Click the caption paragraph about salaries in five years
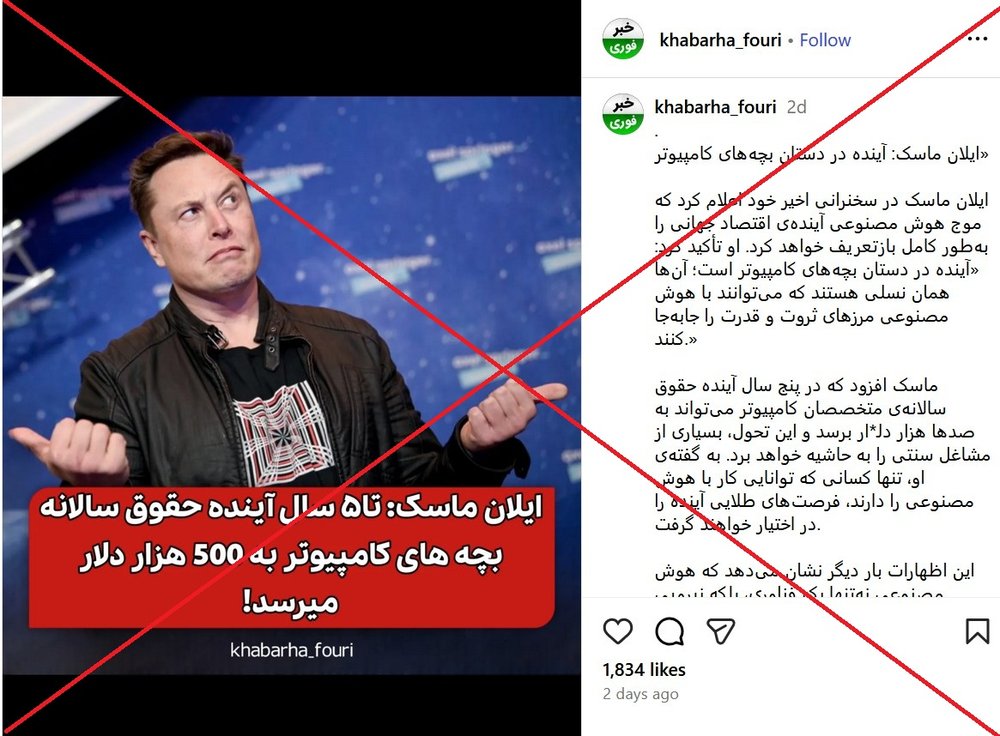The width and height of the screenshot is (1000, 736). 821,455
